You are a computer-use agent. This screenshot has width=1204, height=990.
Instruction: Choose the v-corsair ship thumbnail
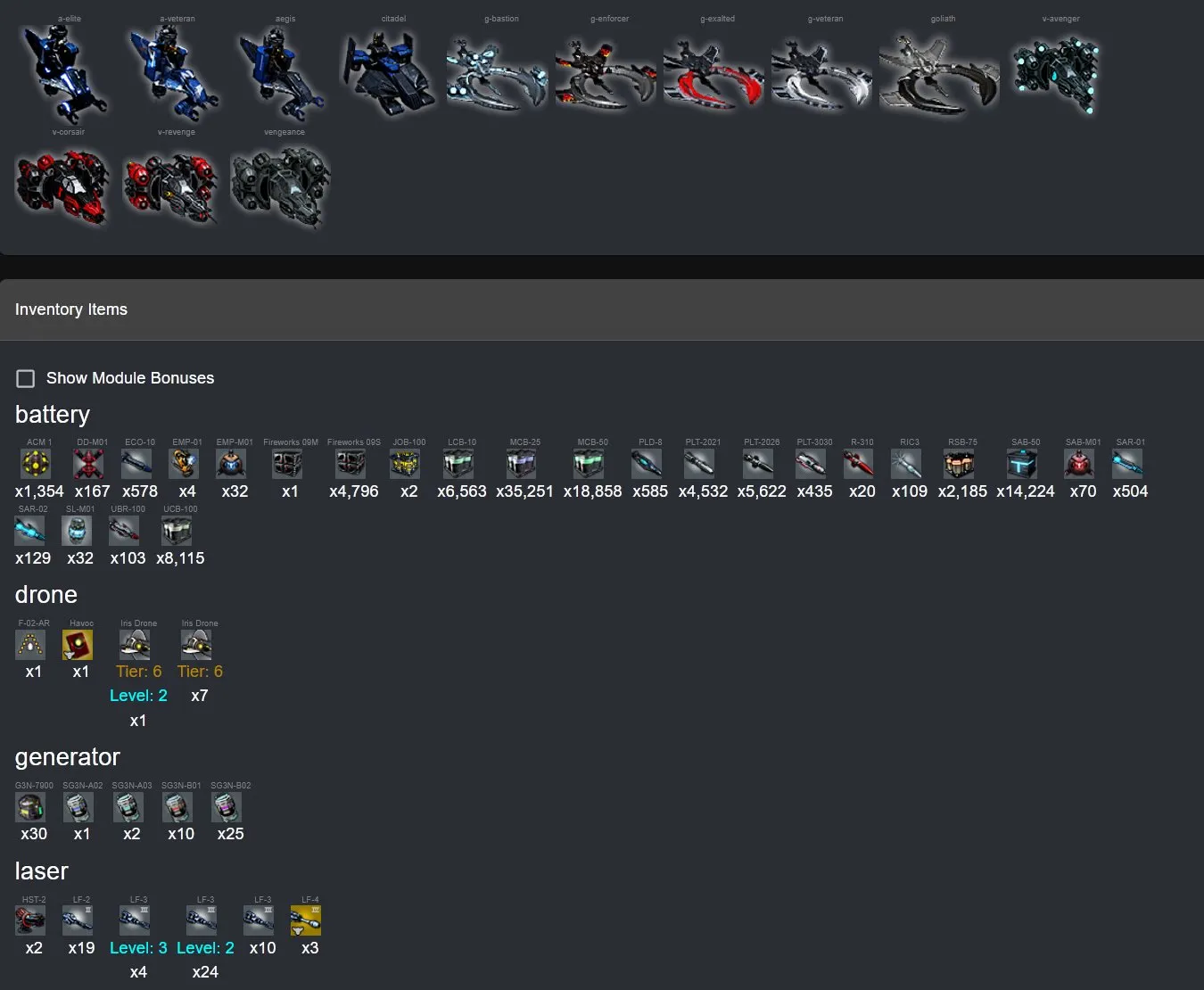pyautogui.click(x=62, y=186)
